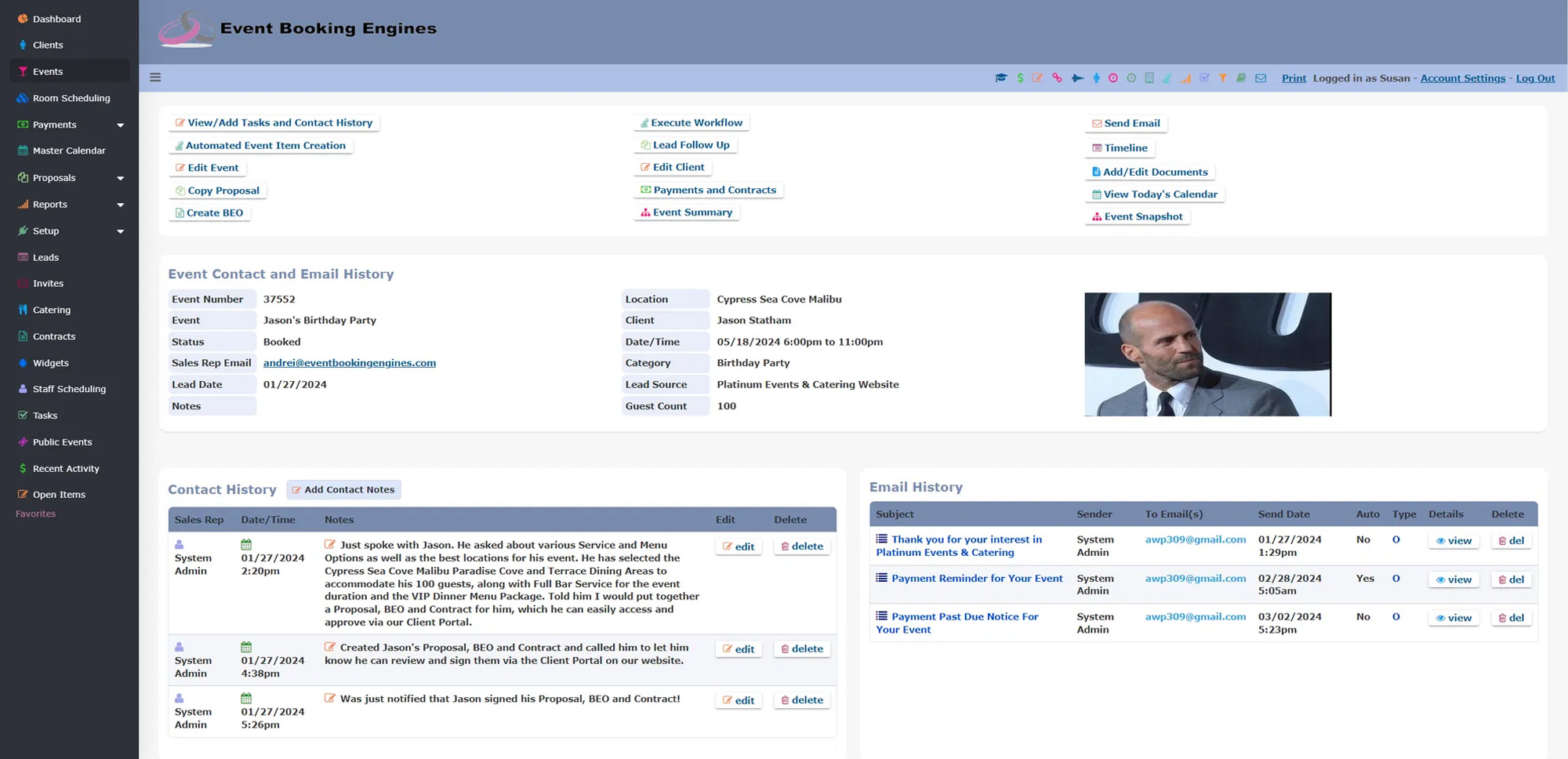Select the green dollar sign toolbar icon
This screenshot has height=759, width=1568.
[1020, 78]
